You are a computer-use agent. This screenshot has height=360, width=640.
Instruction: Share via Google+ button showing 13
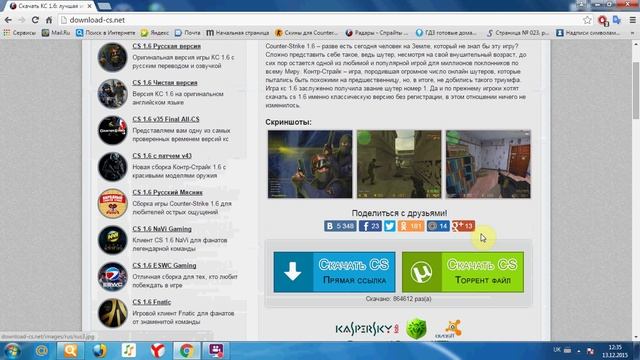tap(463, 226)
